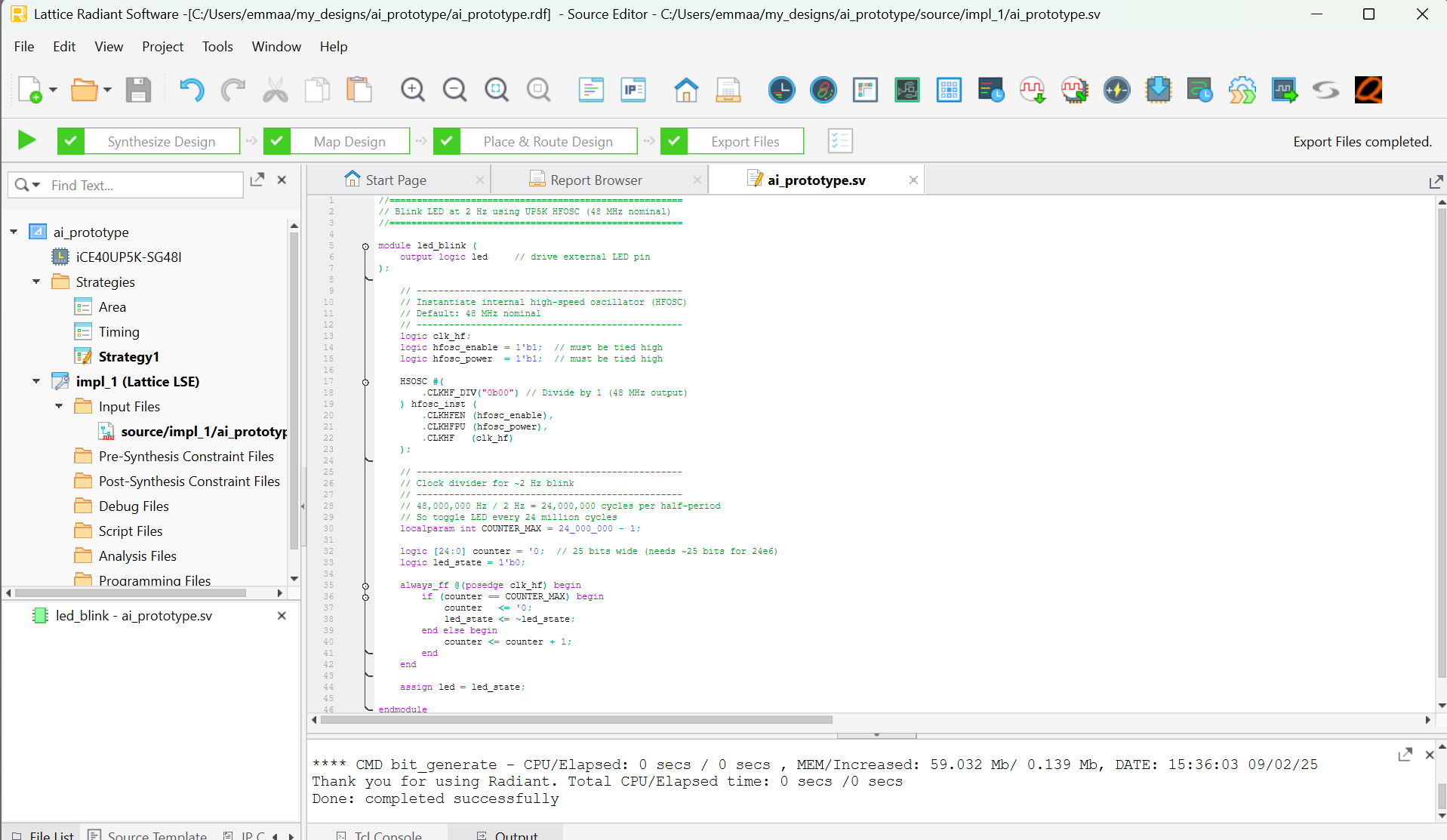The height and width of the screenshot is (840, 1447).
Task: Click the Synthesize Design green checkmark
Action: coord(71,141)
